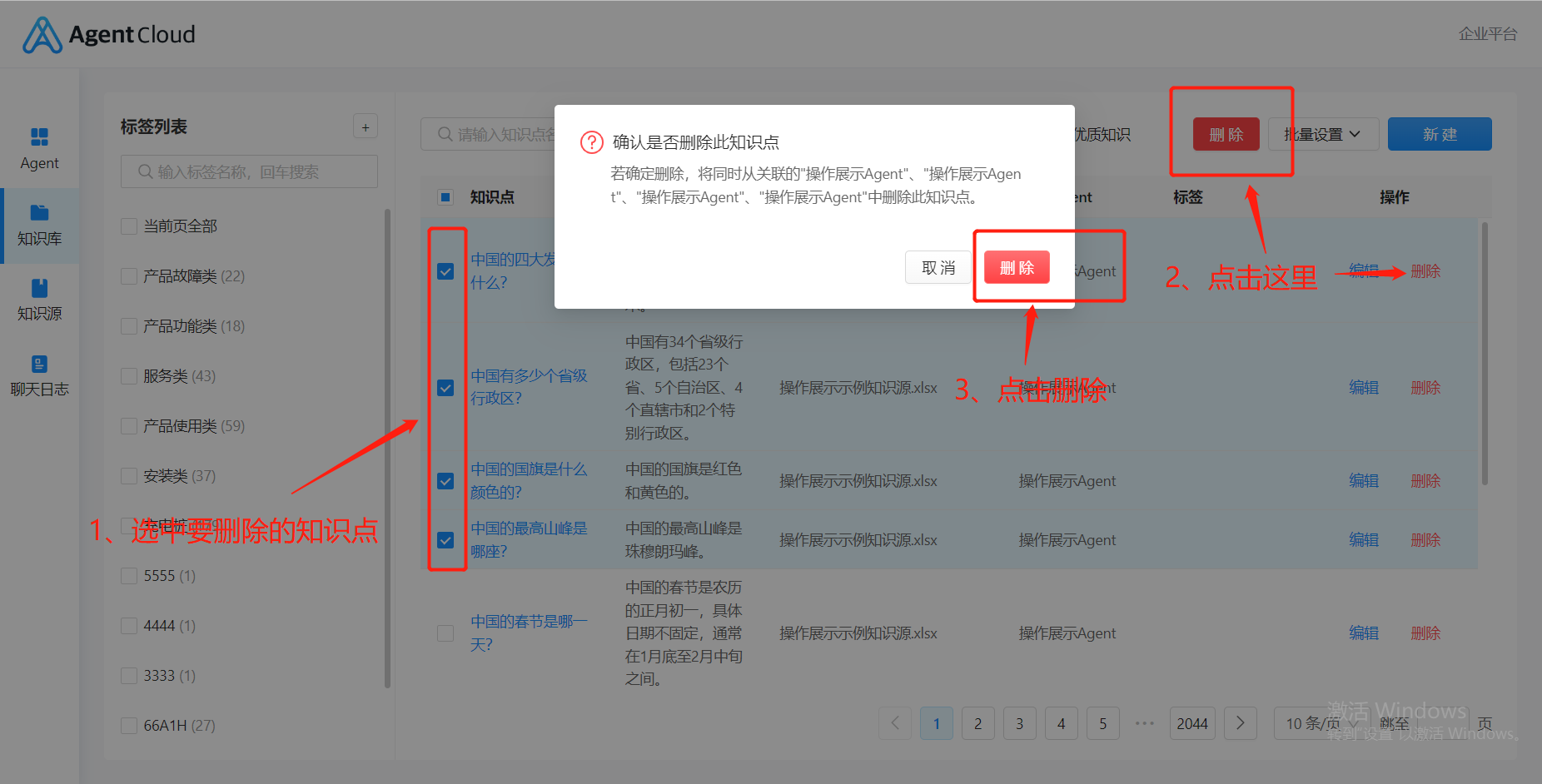This screenshot has width=1542, height=784.
Task: Click the 标签 column header
Action: (1188, 197)
